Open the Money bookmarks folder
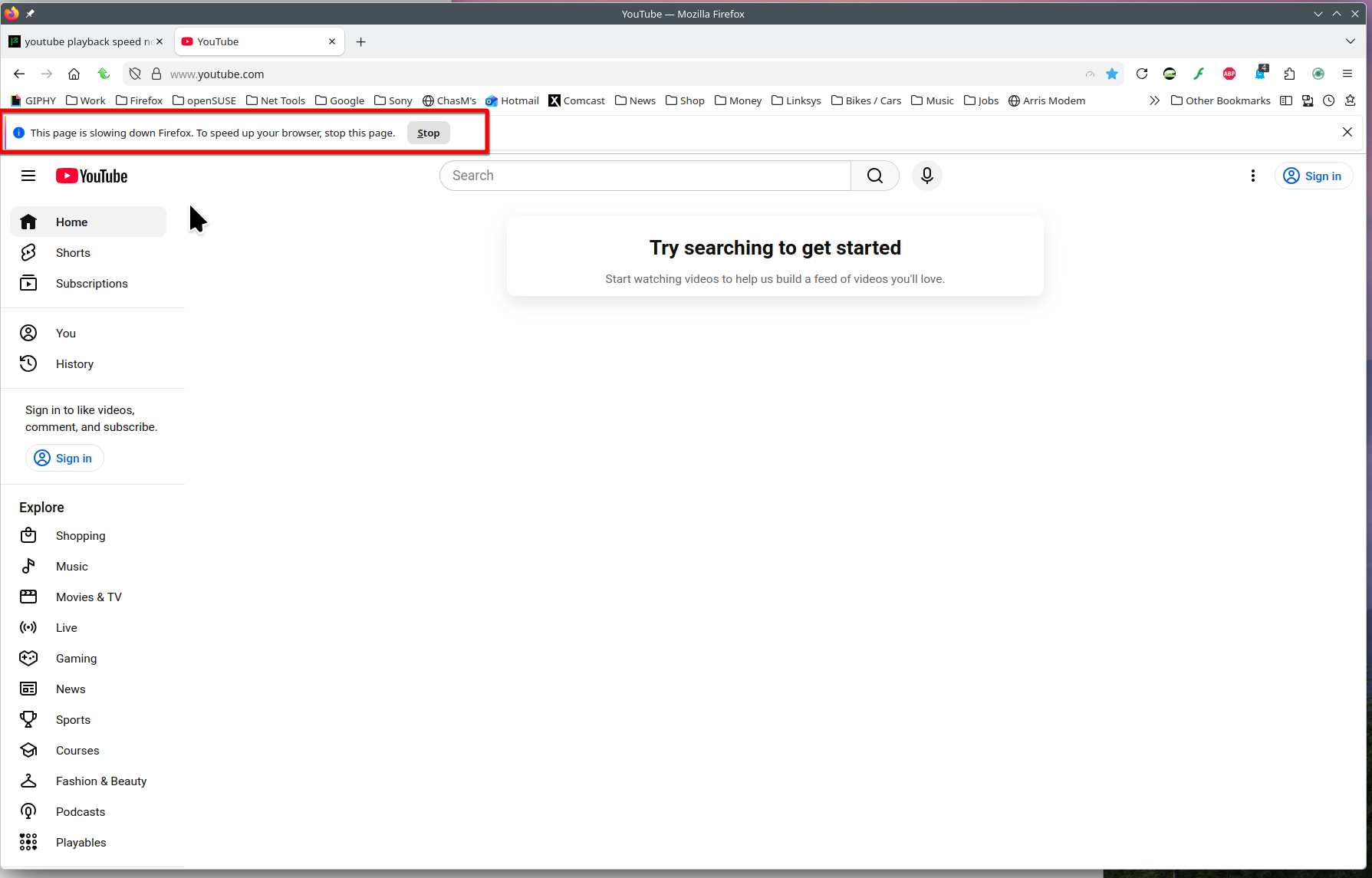The width and height of the screenshot is (1372, 878). 739,100
